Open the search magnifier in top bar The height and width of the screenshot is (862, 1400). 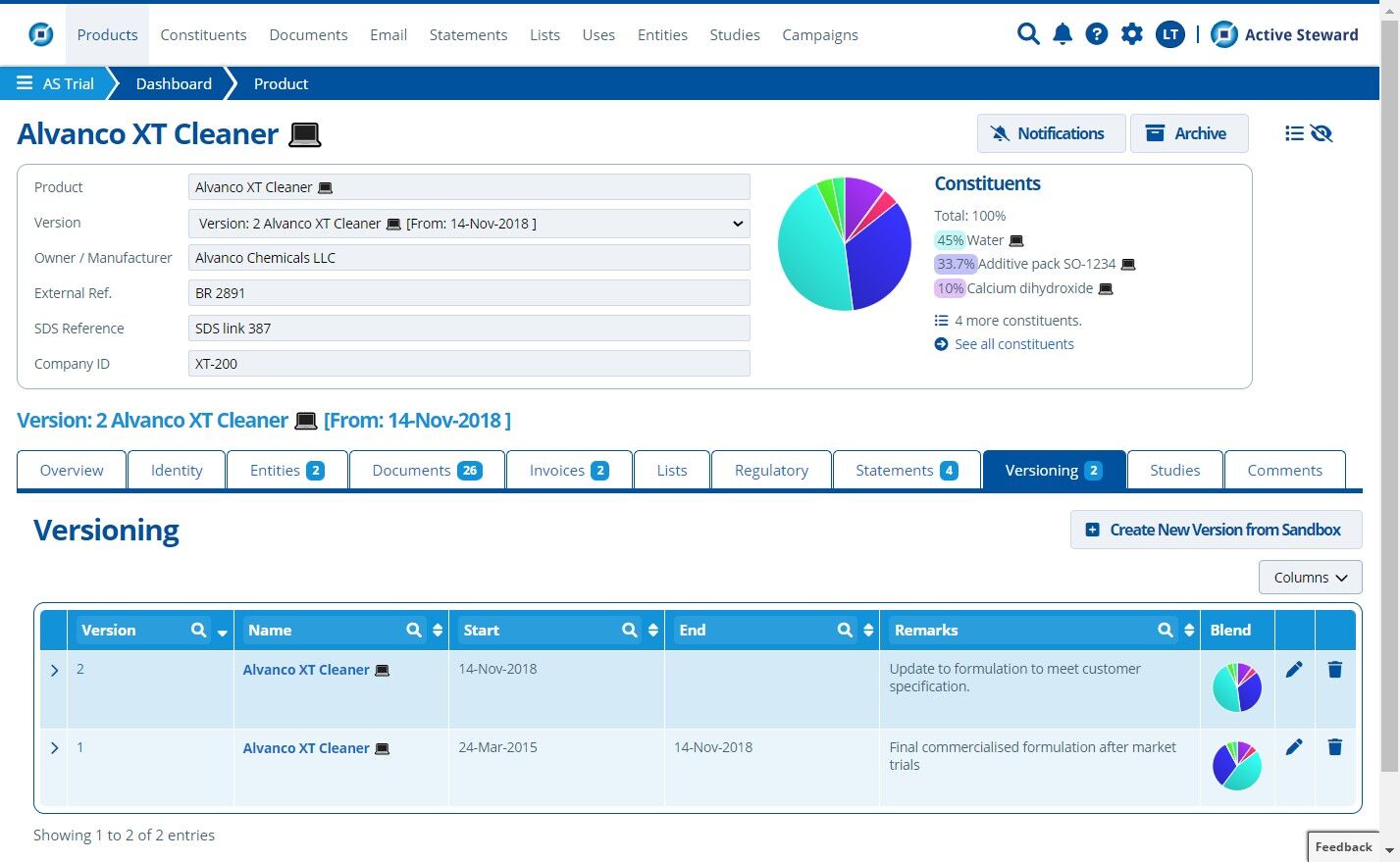tap(1028, 34)
